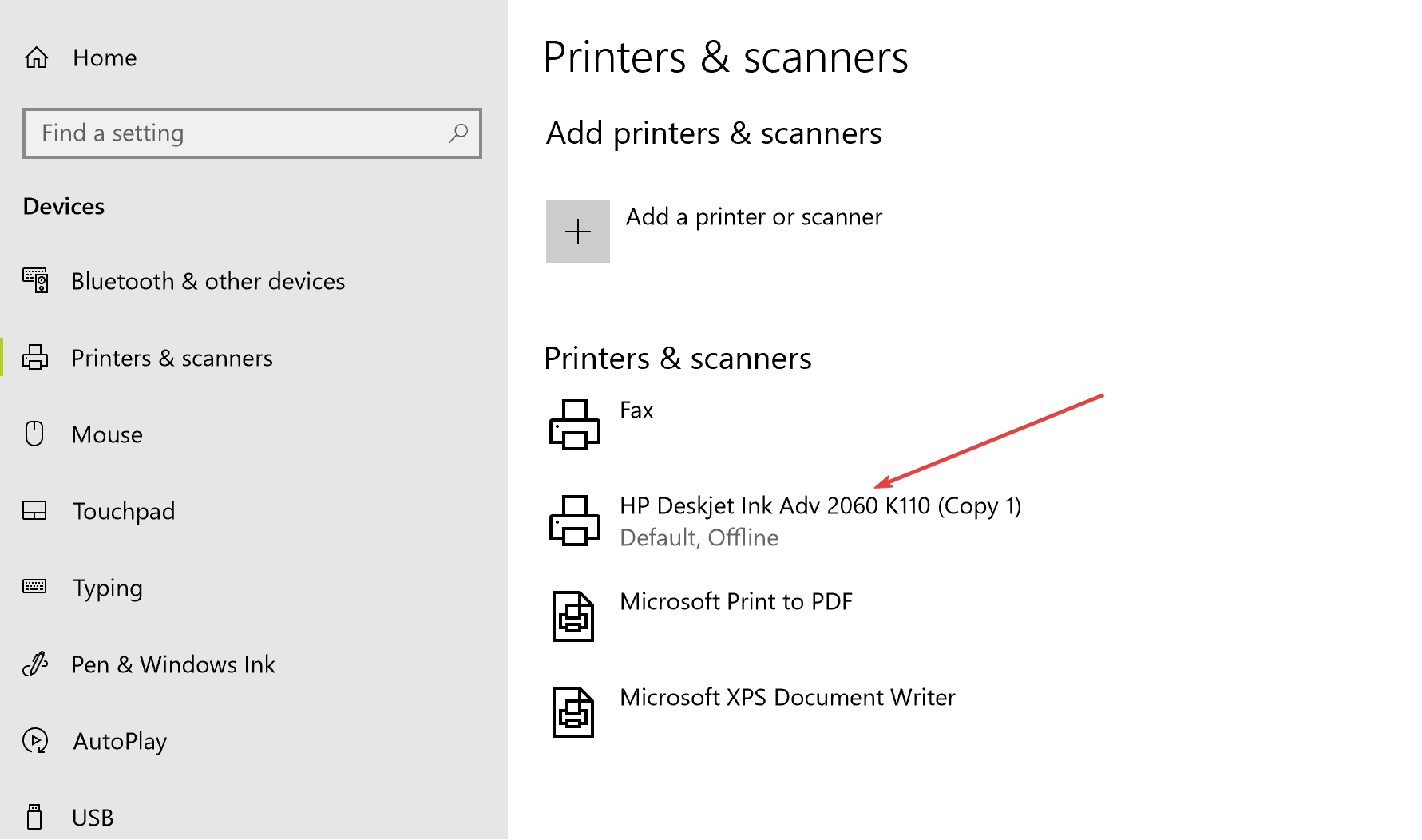Open the USB settings page
Image resolution: width=1422 pixels, height=840 pixels.
point(93,818)
